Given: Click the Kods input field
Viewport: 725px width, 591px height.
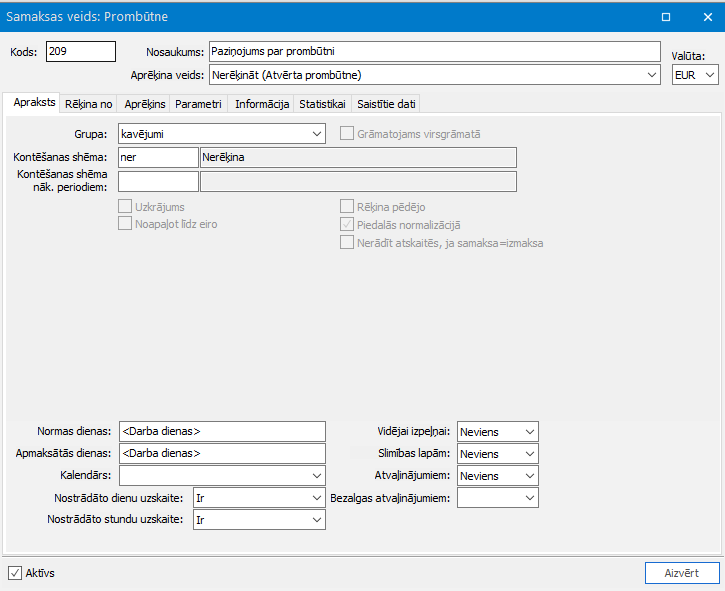Looking at the screenshot, I should [81, 51].
